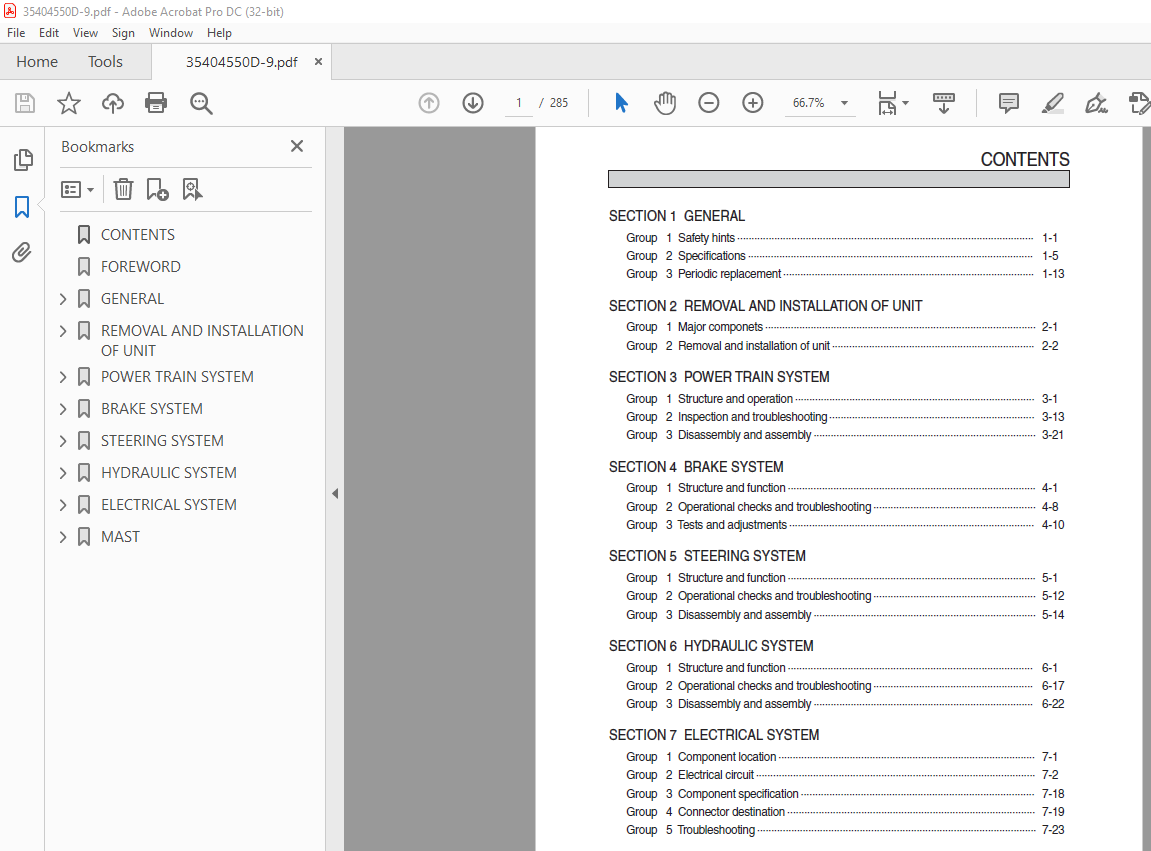This screenshot has width=1151, height=851.
Task: Click the Upload to cloud icon
Action: [x=113, y=103]
